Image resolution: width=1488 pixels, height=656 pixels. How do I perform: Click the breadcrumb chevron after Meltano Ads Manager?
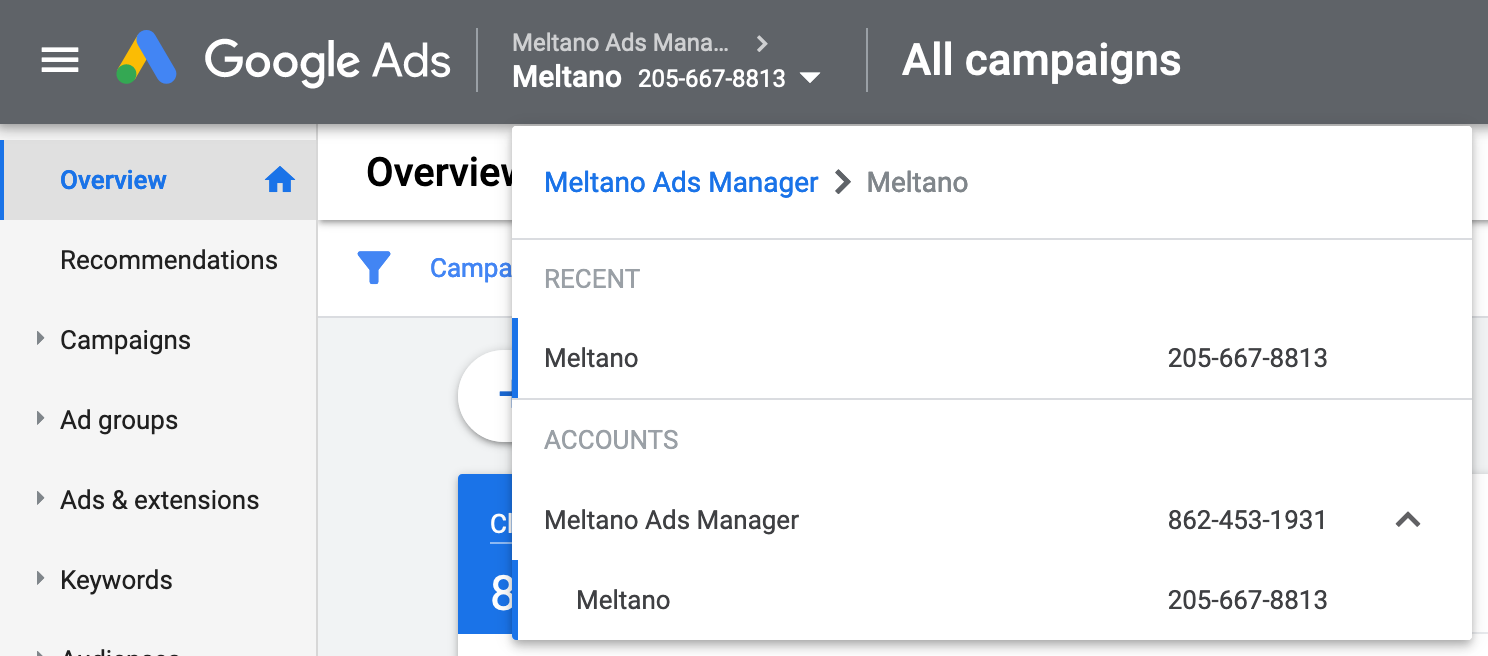pyautogui.click(x=762, y=43)
